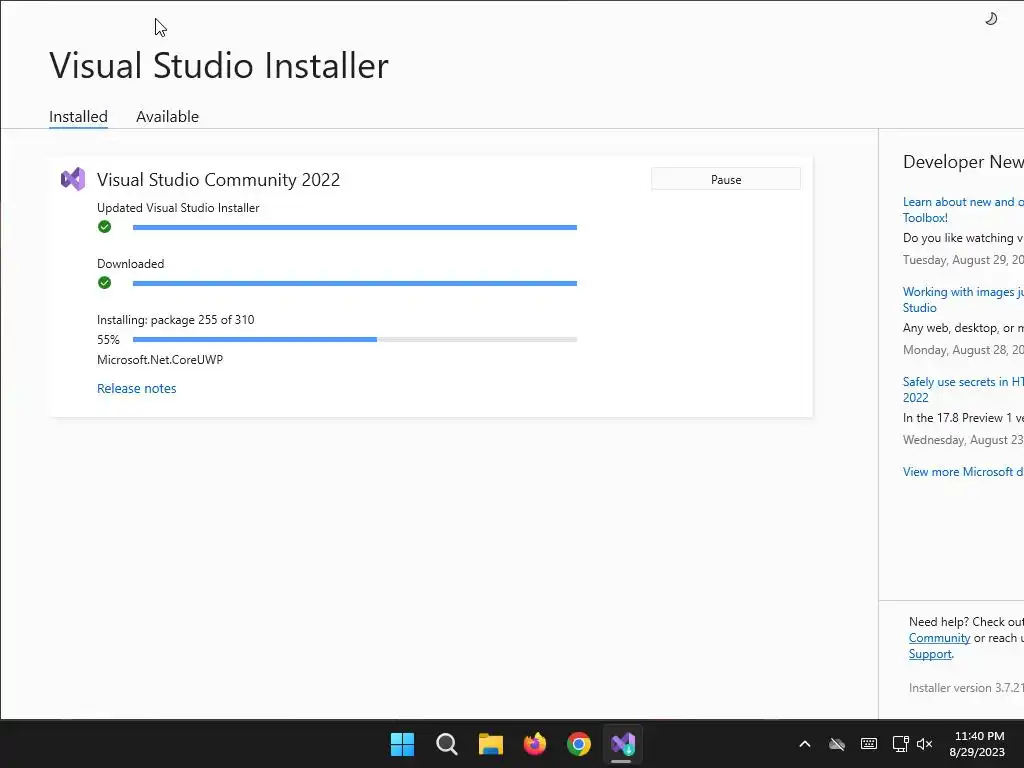Click 'Installing: package 255 of 310' text
This screenshot has width=1024, height=768.
pyautogui.click(x=176, y=319)
